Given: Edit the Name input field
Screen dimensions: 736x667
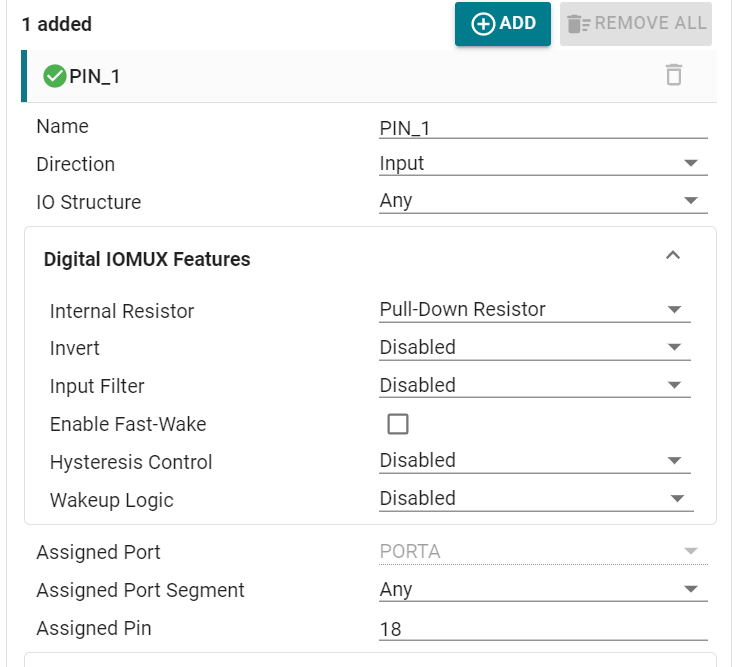Looking at the screenshot, I should click(543, 128).
